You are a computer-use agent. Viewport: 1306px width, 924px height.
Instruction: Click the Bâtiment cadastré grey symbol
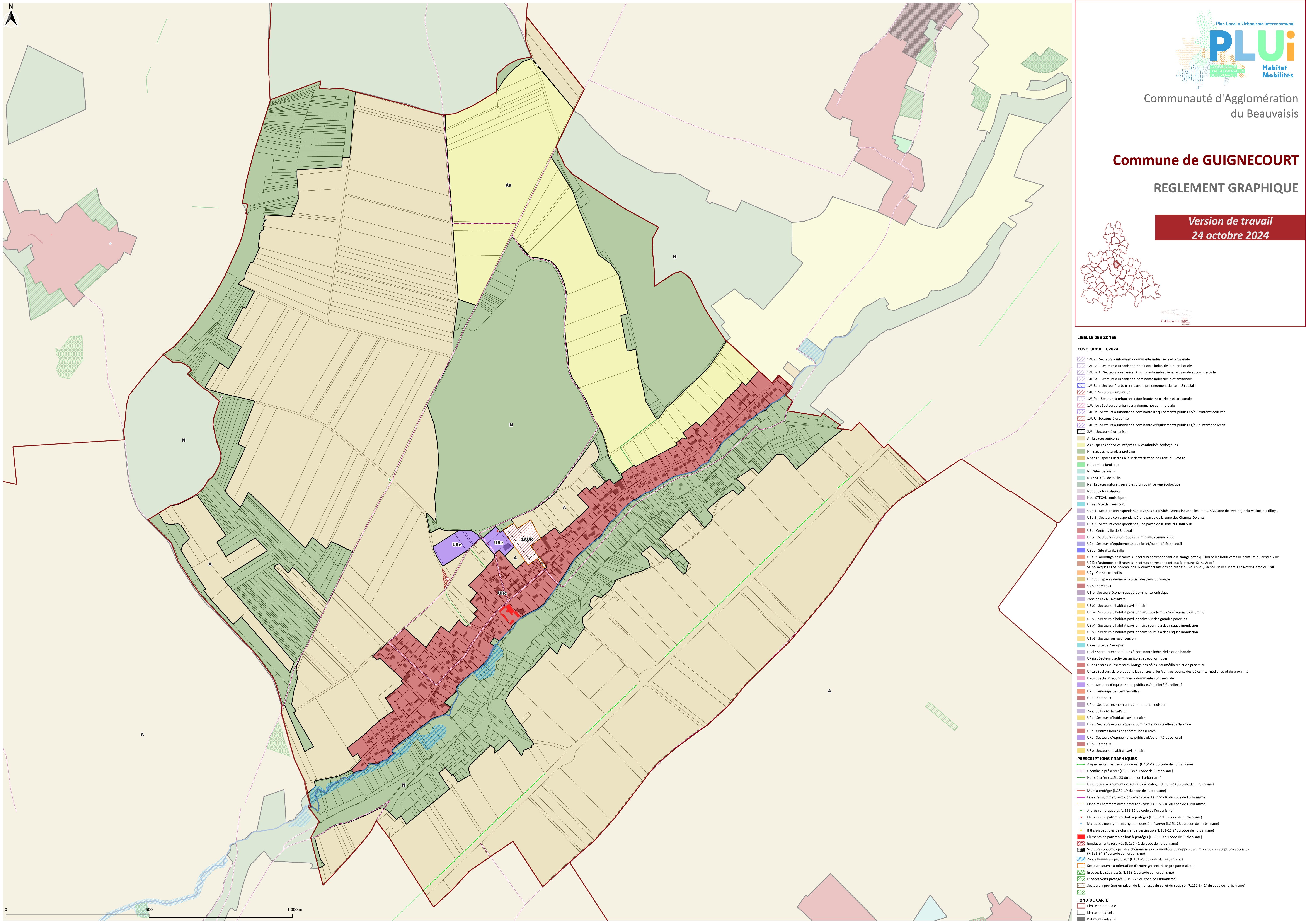click(x=1081, y=919)
